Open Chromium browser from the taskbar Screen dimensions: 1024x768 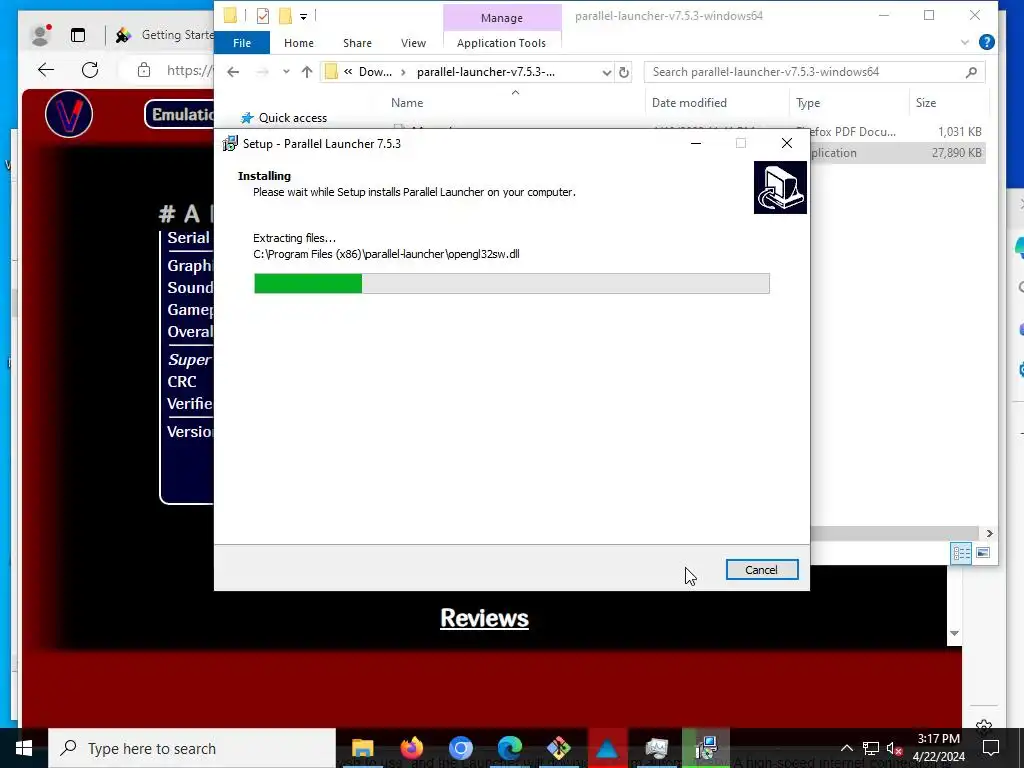pos(460,748)
